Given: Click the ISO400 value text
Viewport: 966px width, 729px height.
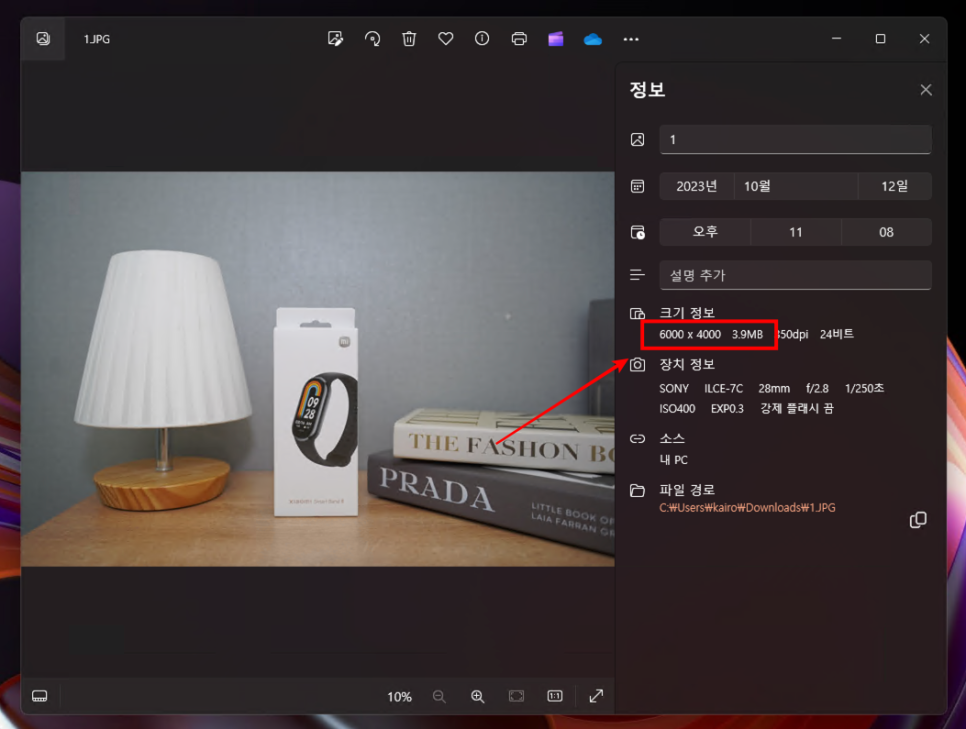Looking at the screenshot, I should pyautogui.click(x=677, y=409).
